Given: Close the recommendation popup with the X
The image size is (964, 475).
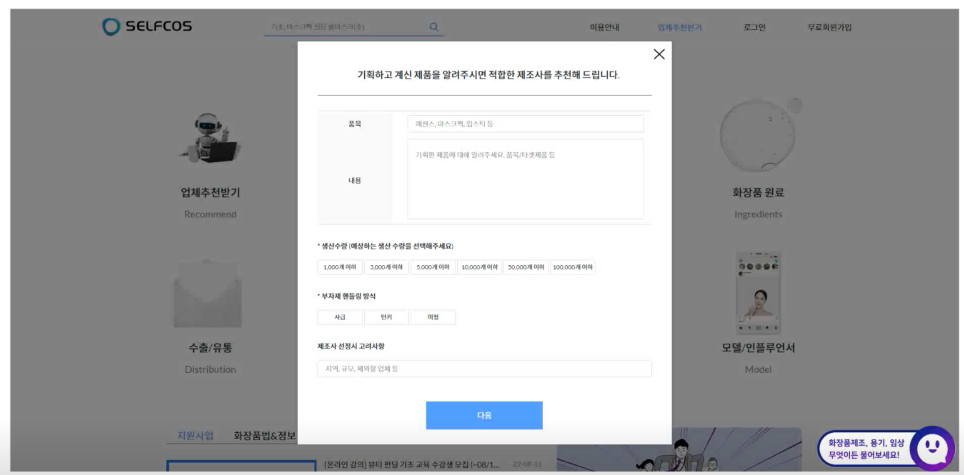Looking at the screenshot, I should click(x=658, y=55).
